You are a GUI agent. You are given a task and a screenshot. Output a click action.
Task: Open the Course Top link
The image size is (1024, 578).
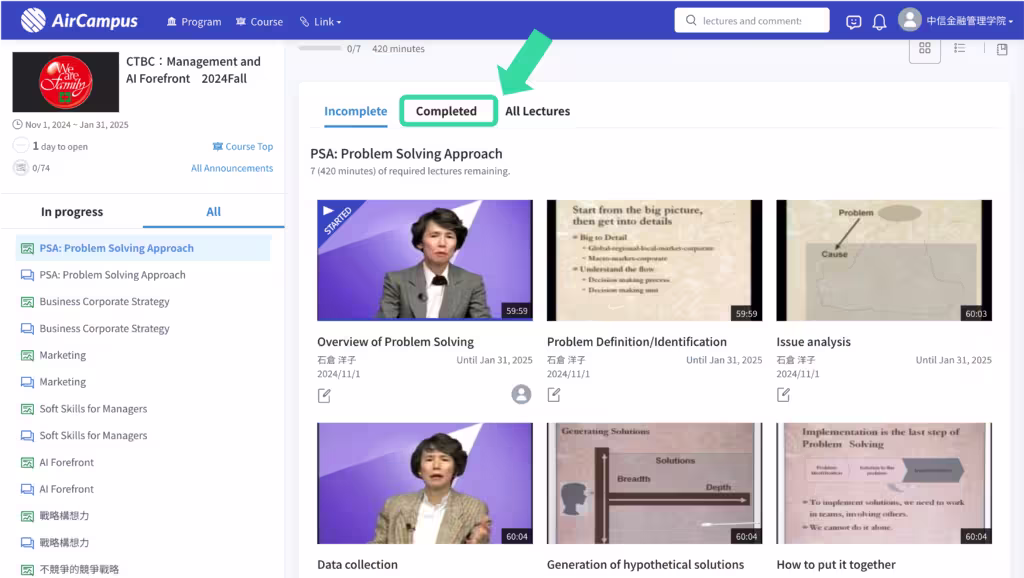coord(243,146)
